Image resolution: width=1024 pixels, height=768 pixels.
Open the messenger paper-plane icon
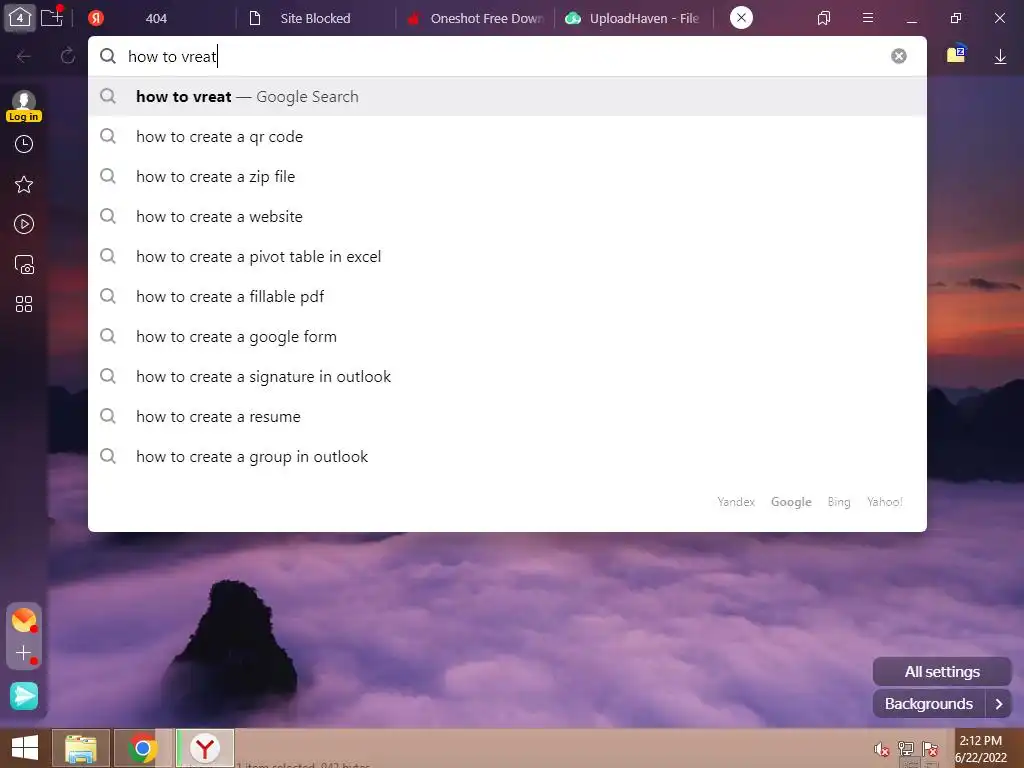click(x=24, y=696)
